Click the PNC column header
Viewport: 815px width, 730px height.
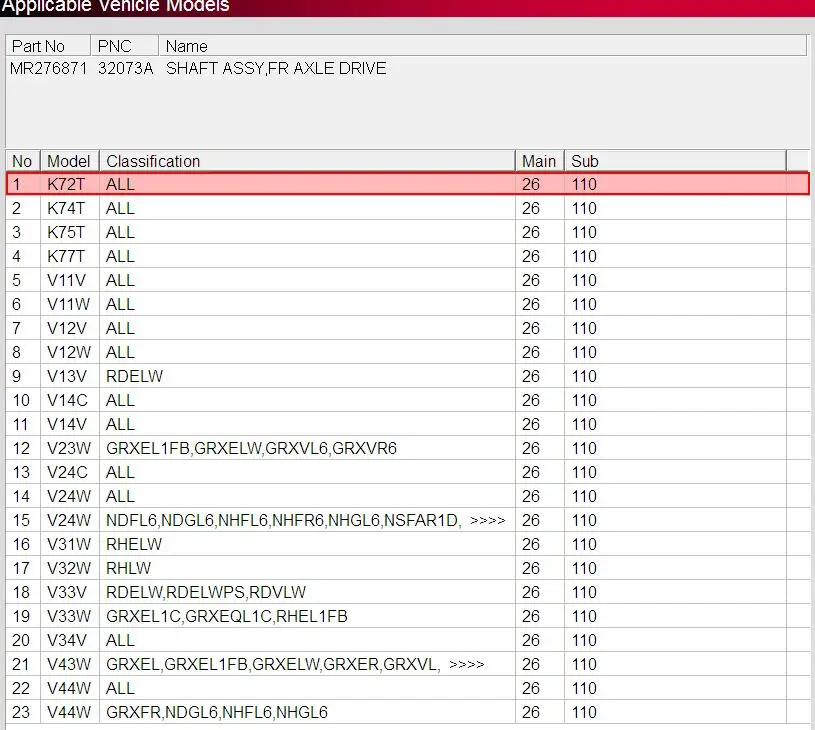point(125,46)
